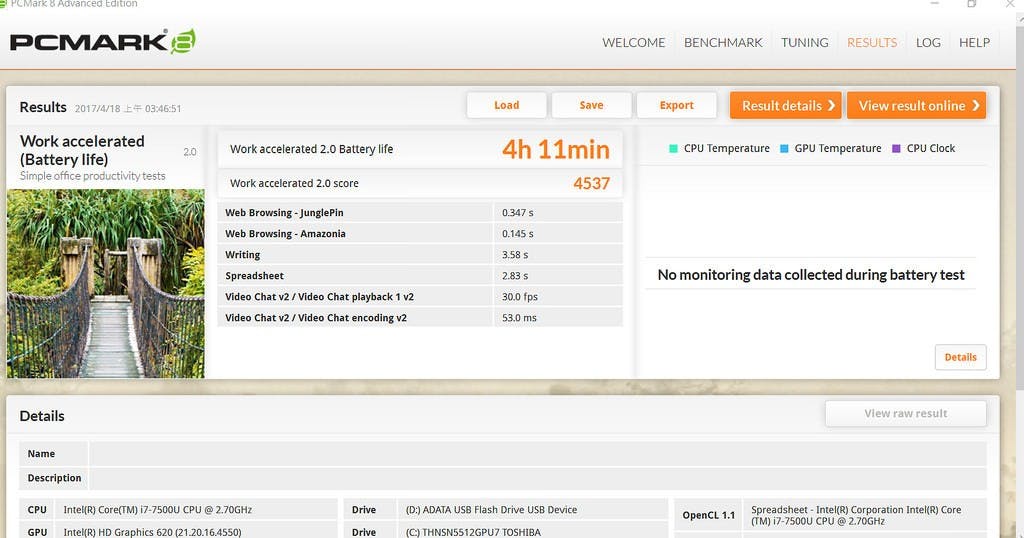The height and width of the screenshot is (538, 1024).
Task: Click the CPU Clock legend swatch
Action: pyautogui.click(x=896, y=148)
